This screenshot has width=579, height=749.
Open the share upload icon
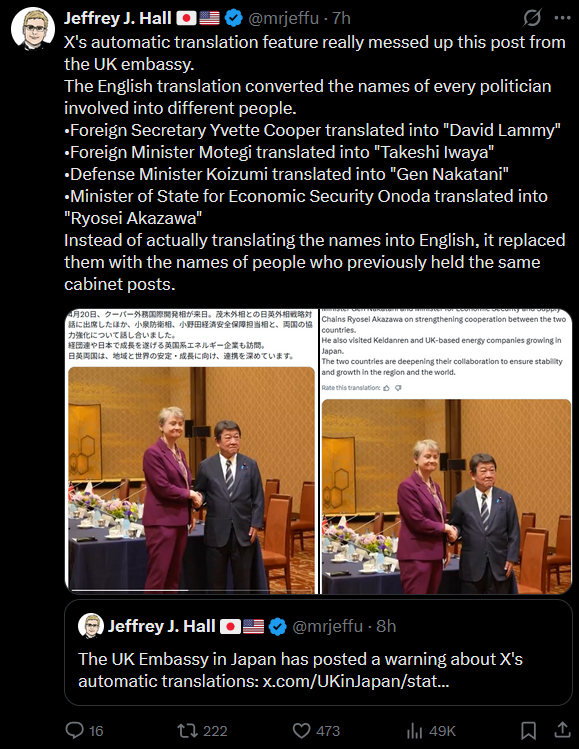[563, 730]
